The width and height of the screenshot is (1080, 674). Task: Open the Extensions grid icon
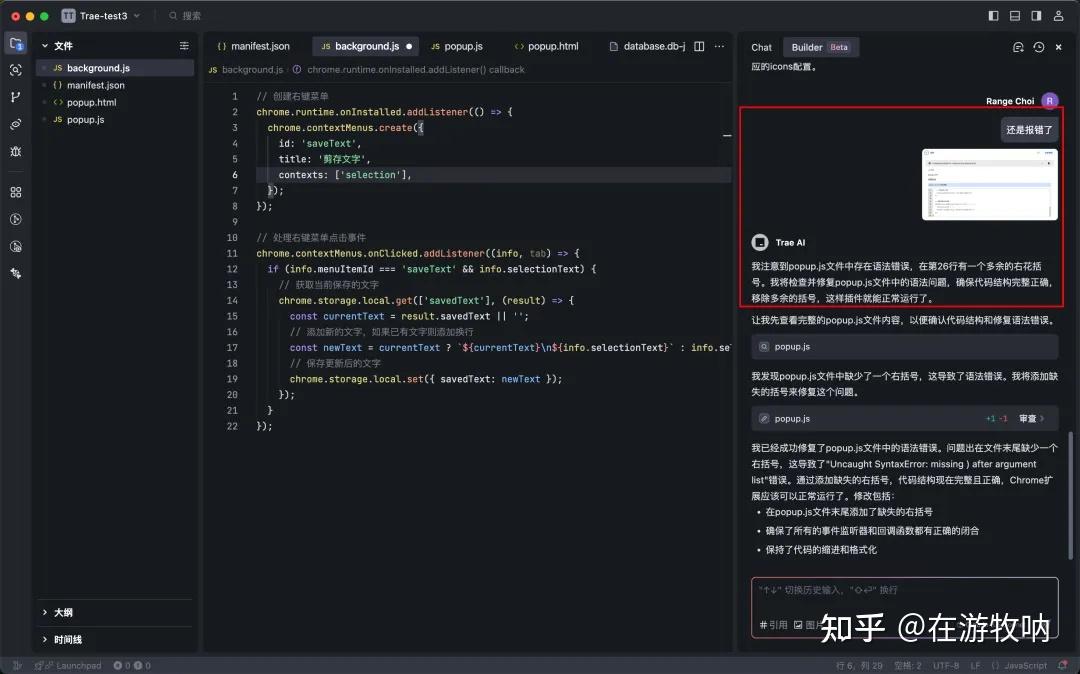click(x=15, y=191)
